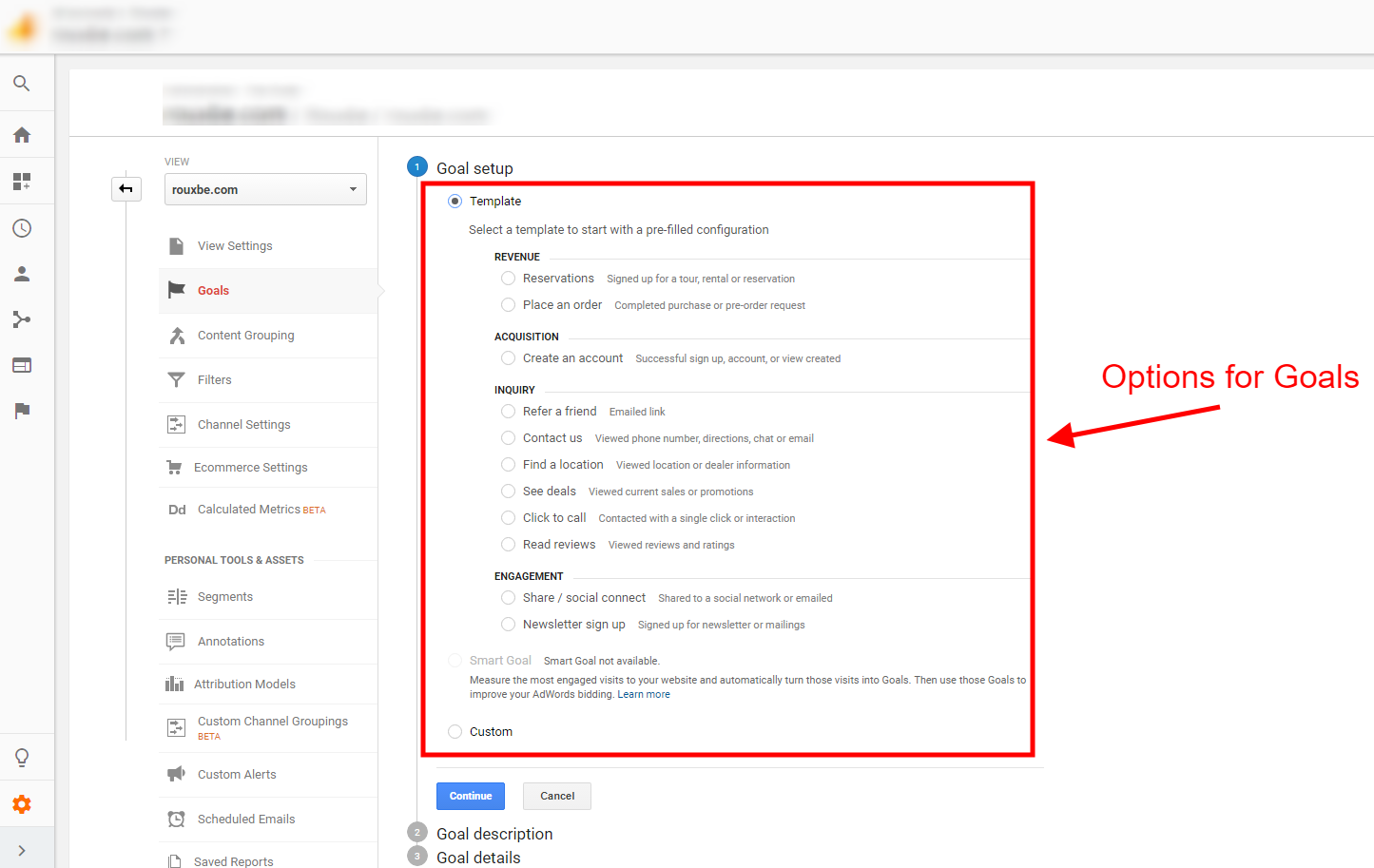Select the Newsletter sign up template
The width and height of the screenshot is (1374, 868).
[x=508, y=624]
